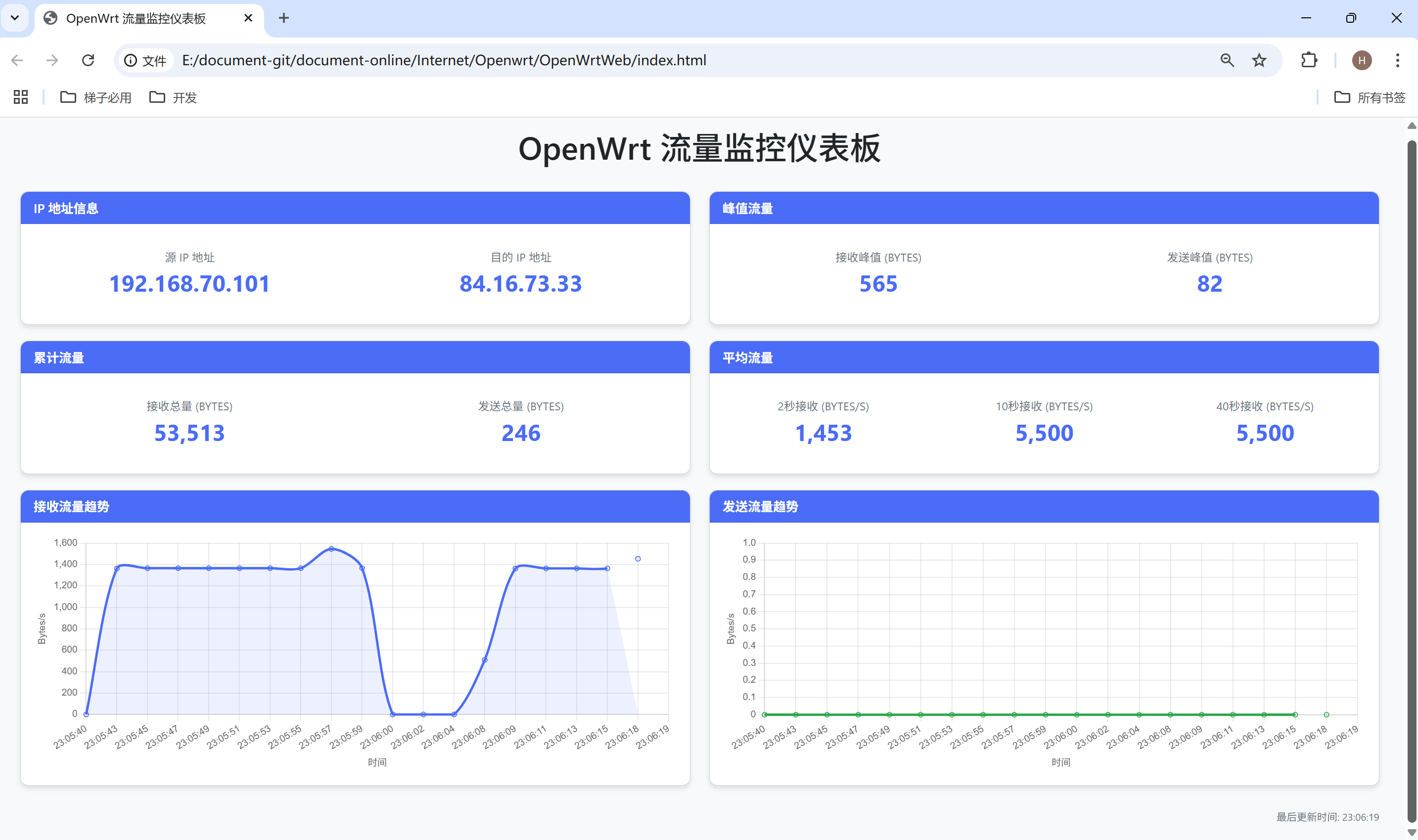
Task: Bookmark this page with the star icon
Action: click(1259, 60)
